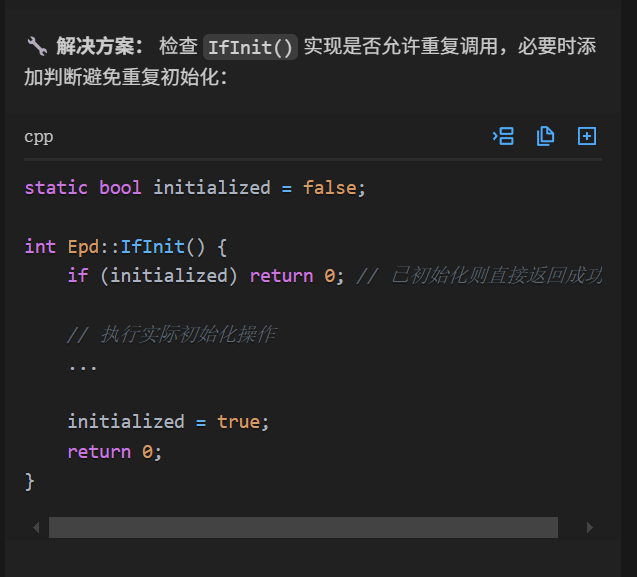Click the horizontal scrollbar thumb
637x577 pixels.
click(x=303, y=527)
